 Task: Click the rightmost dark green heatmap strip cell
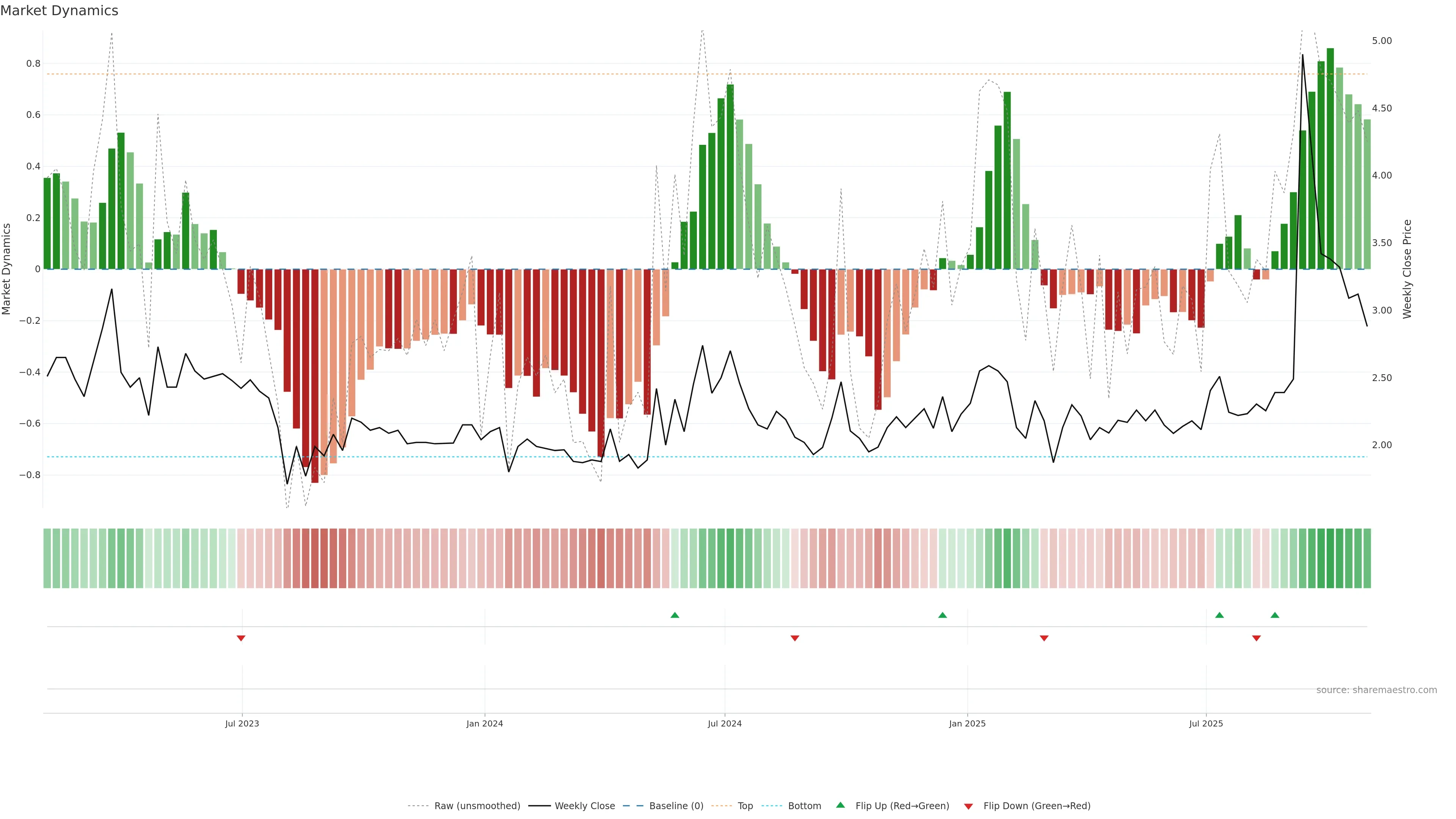point(1367,559)
